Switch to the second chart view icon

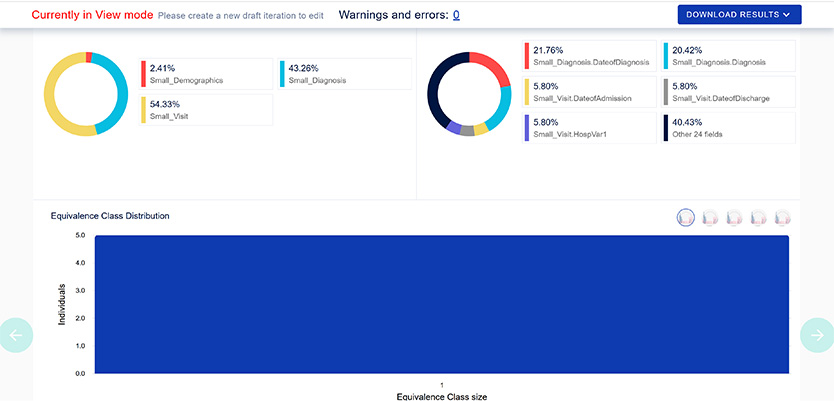pos(710,217)
